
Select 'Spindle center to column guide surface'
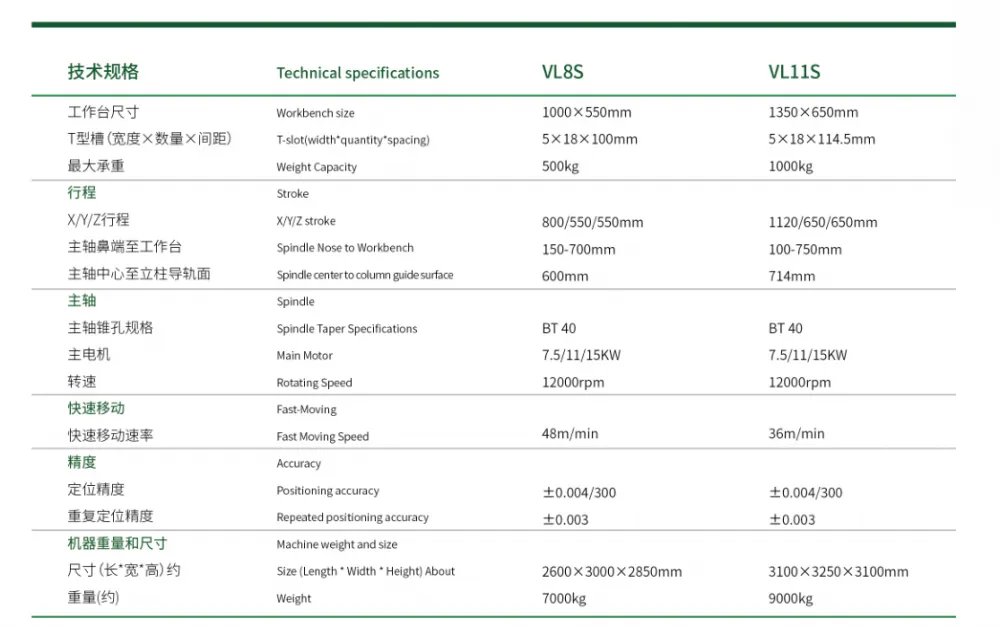365,275
